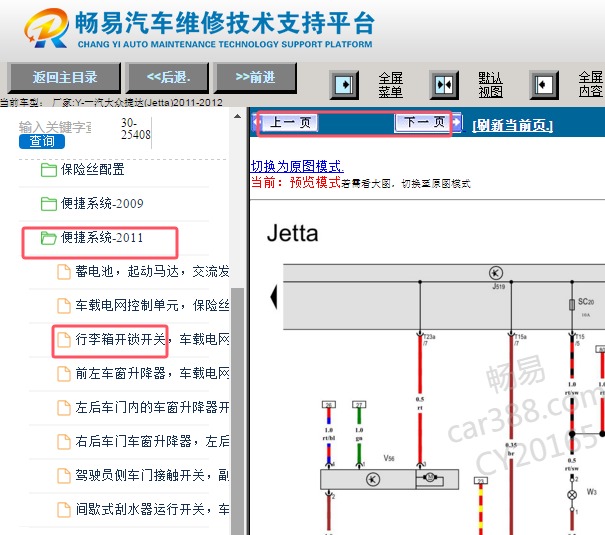Click the right arrow icon after 下一页
This screenshot has width=605, height=535.
(456, 123)
